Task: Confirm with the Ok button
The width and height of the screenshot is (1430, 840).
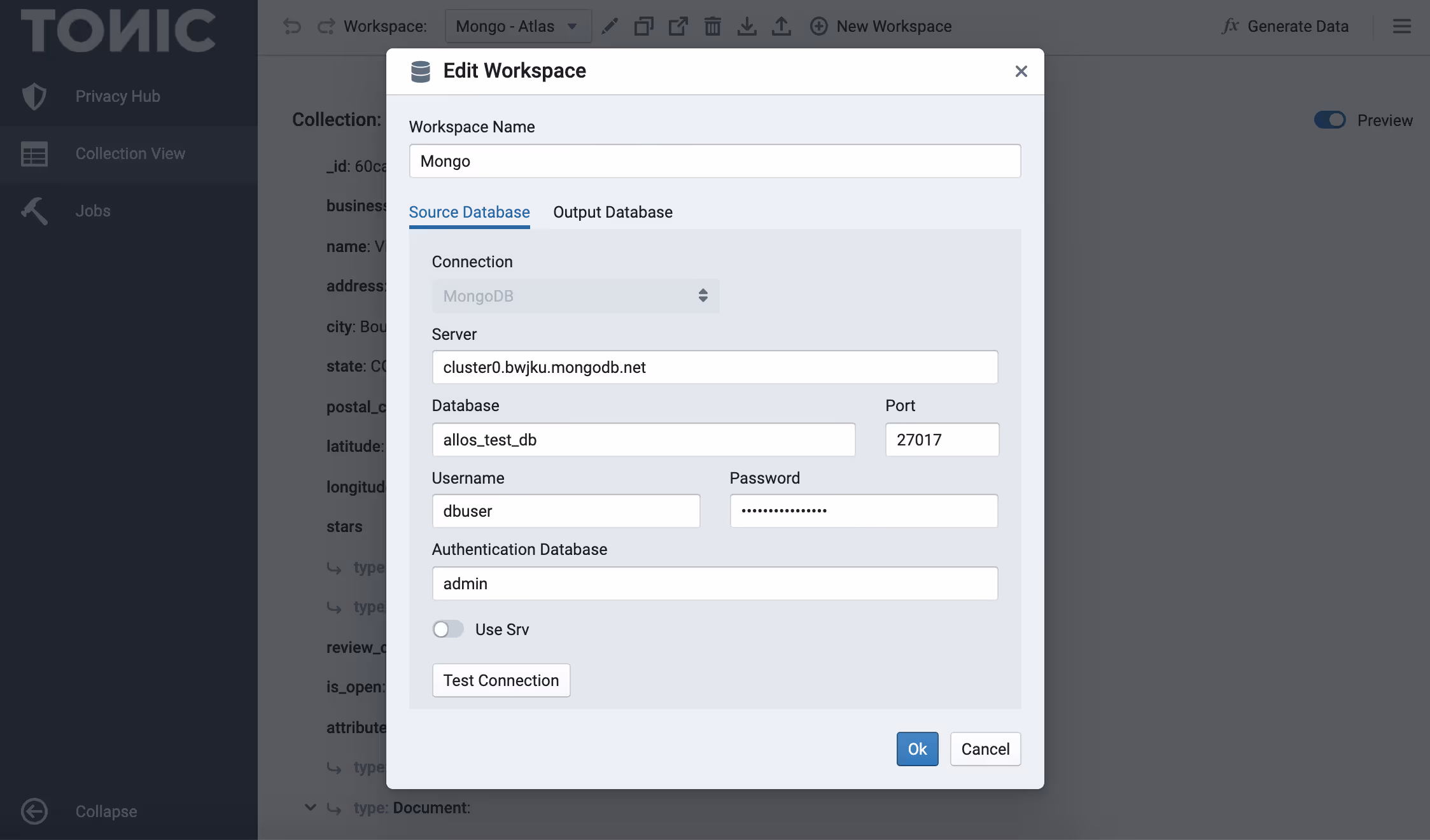Action: 916,749
